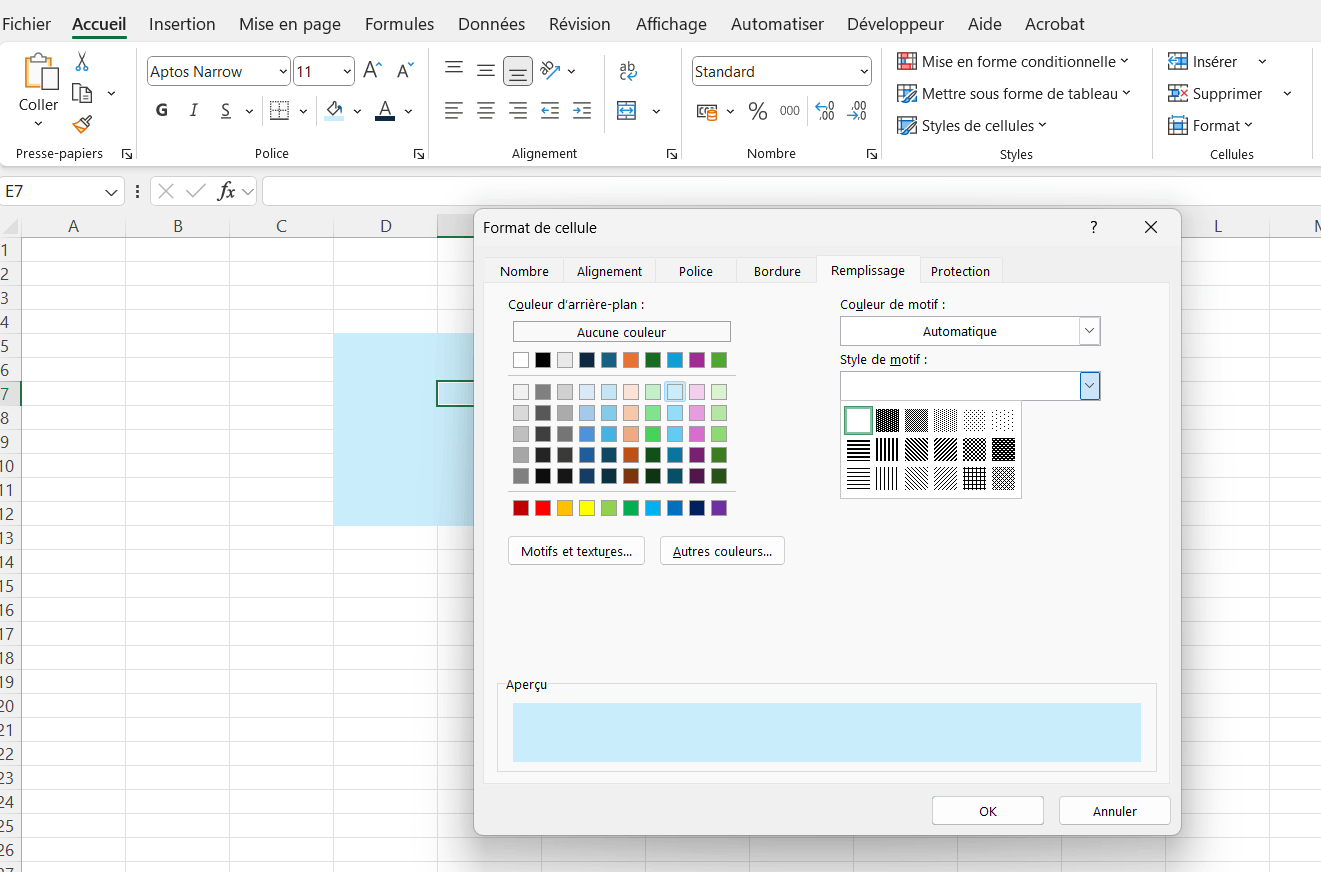Screen dimensions: 1321x872
Task: Open the Révision menu
Action: [x=579, y=23]
